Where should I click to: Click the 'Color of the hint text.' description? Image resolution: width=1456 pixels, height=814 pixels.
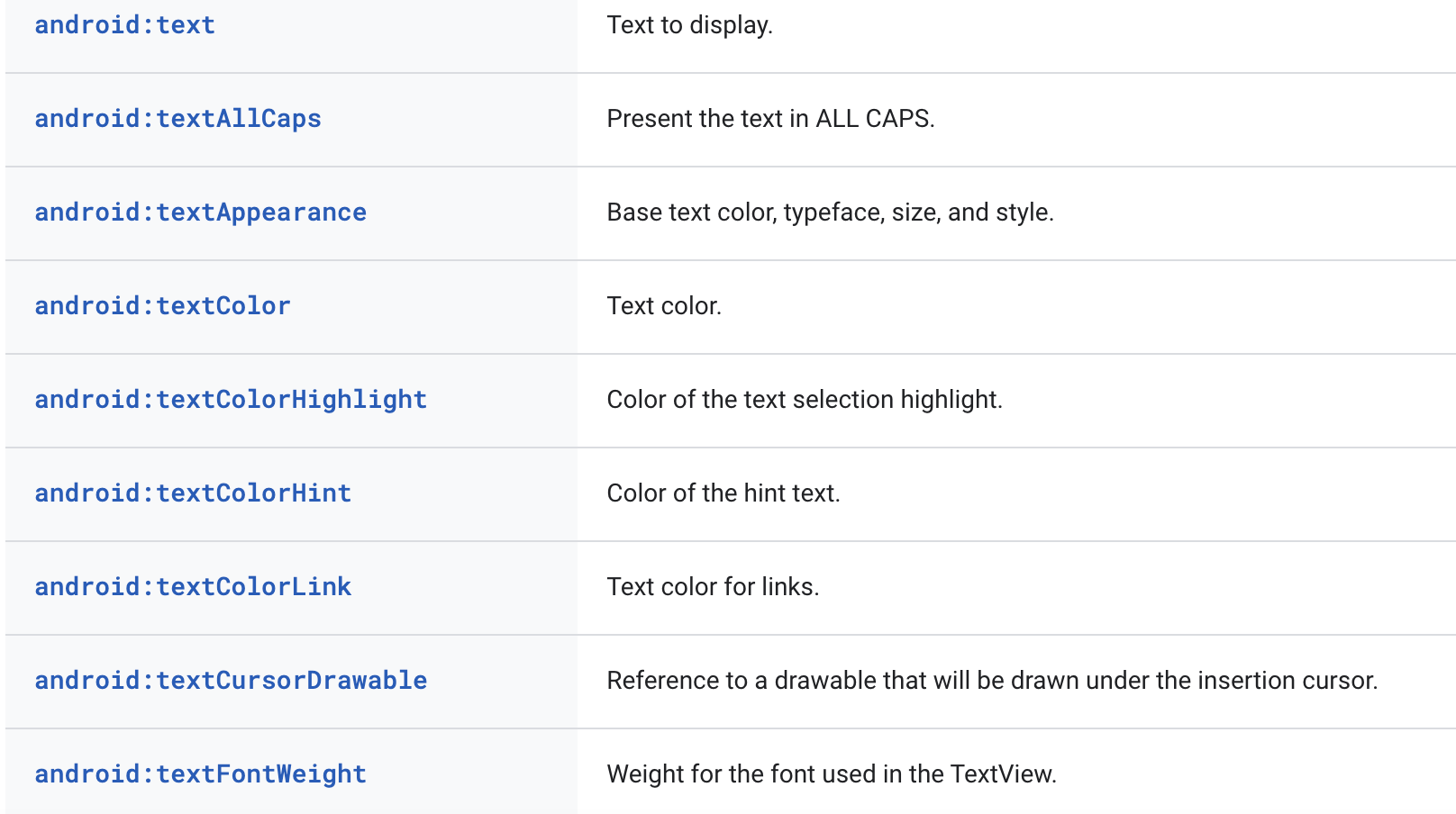tap(723, 493)
